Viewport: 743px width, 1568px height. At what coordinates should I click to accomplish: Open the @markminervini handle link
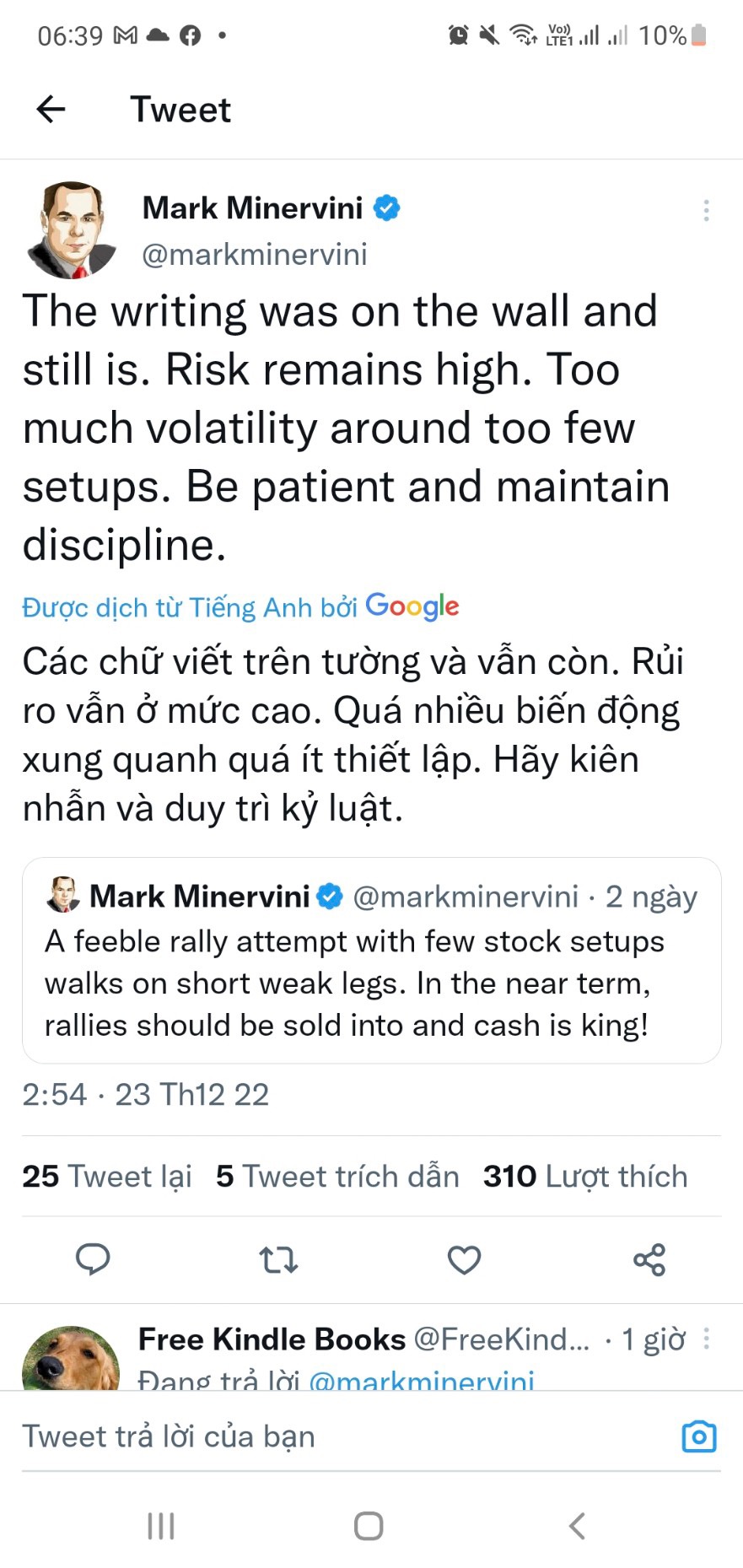click(x=255, y=255)
